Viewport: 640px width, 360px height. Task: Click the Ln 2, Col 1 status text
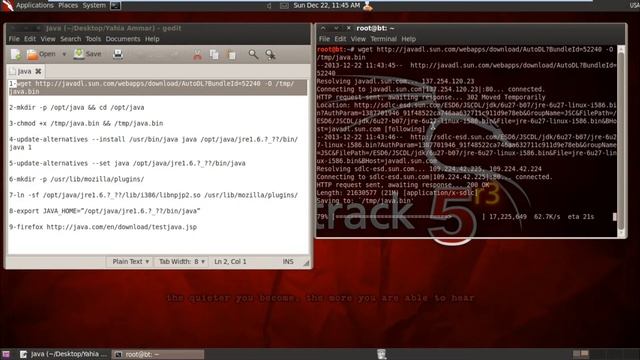click(230, 262)
